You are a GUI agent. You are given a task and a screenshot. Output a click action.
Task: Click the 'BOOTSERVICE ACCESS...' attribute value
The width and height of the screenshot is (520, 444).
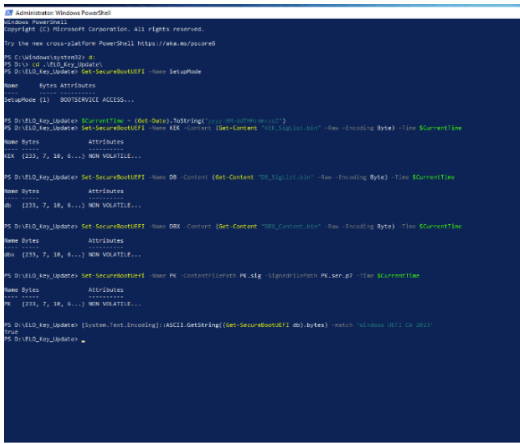point(97,100)
